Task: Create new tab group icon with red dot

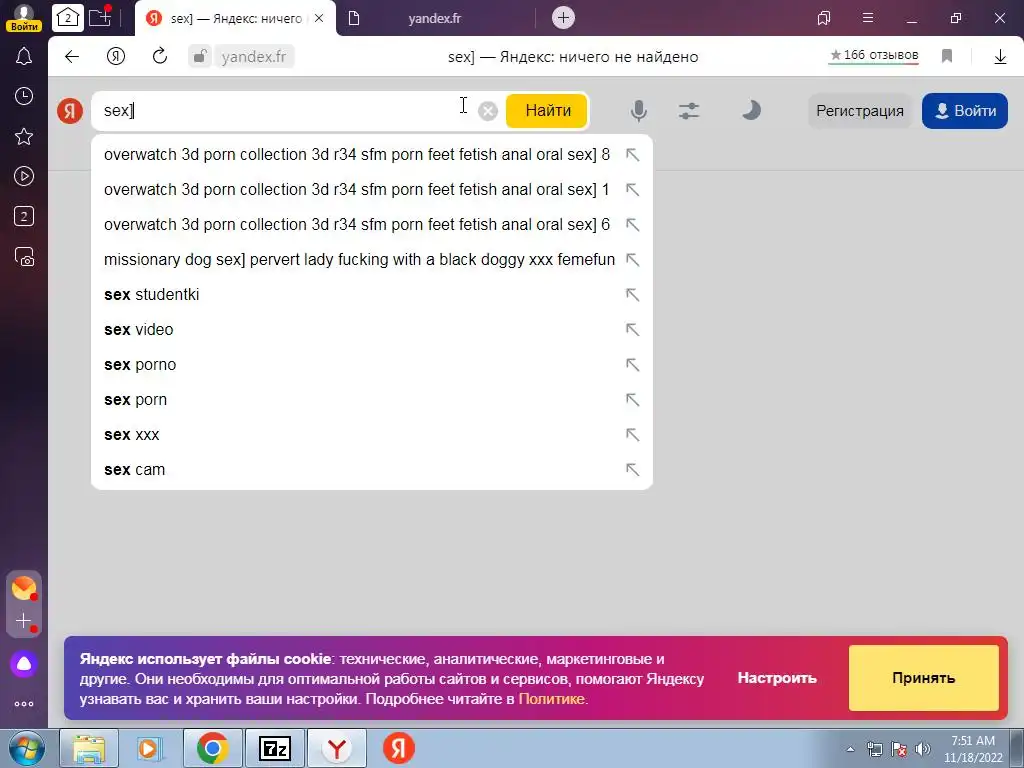Action: [x=100, y=17]
